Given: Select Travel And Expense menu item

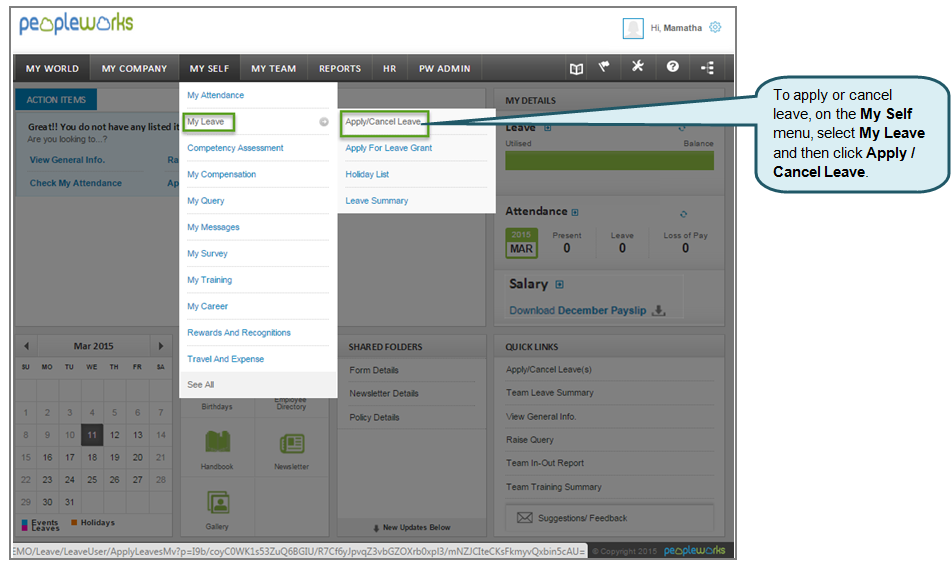Looking at the screenshot, I should 225,360.
